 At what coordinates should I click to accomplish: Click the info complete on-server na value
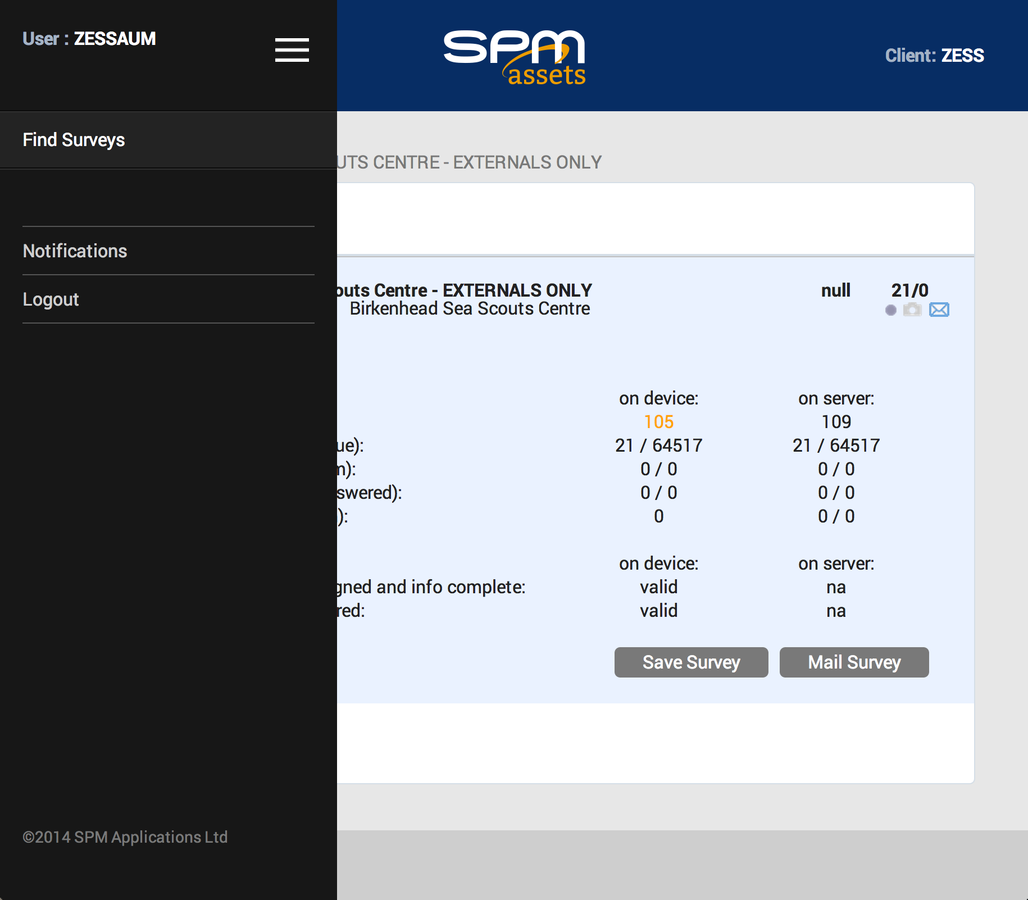click(x=836, y=587)
